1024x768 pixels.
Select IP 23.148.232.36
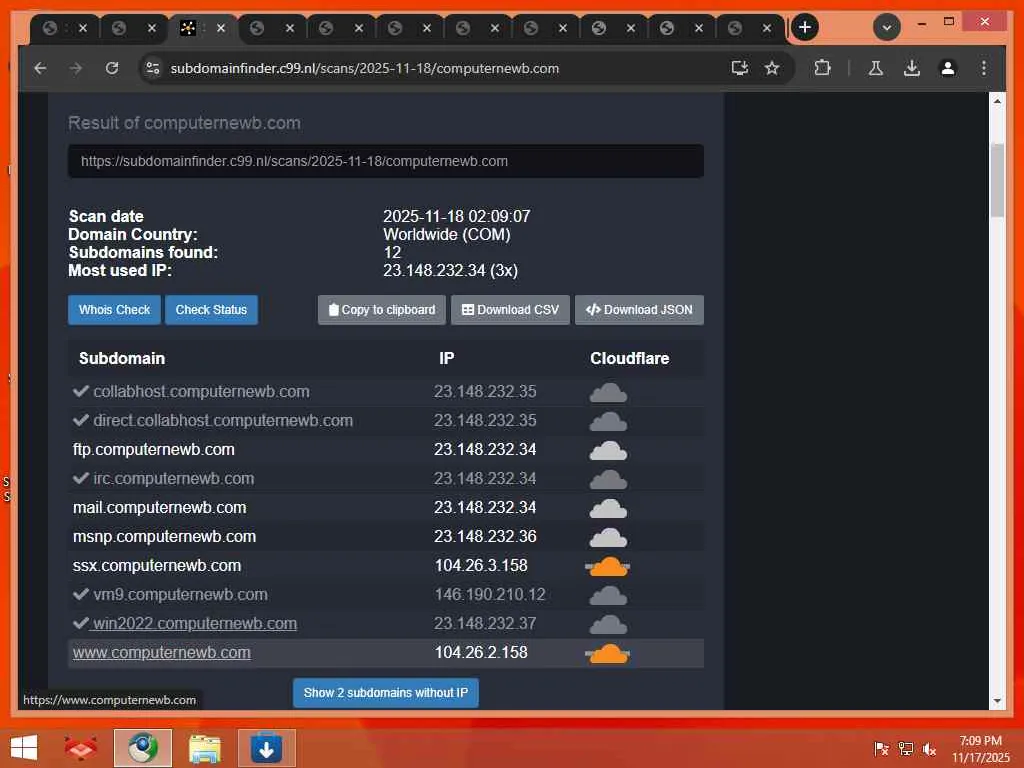click(485, 537)
